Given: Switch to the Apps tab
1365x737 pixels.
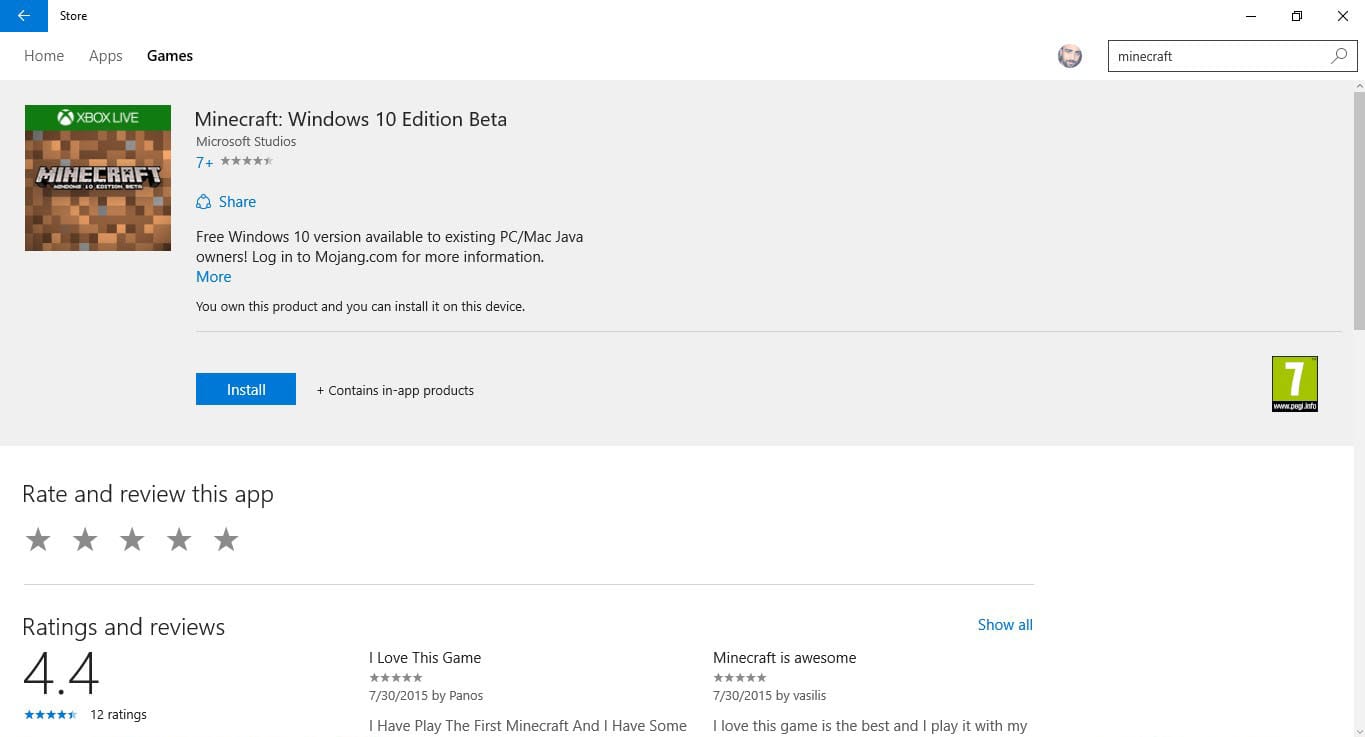Looking at the screenshot, I should click(x=106, y=56).
